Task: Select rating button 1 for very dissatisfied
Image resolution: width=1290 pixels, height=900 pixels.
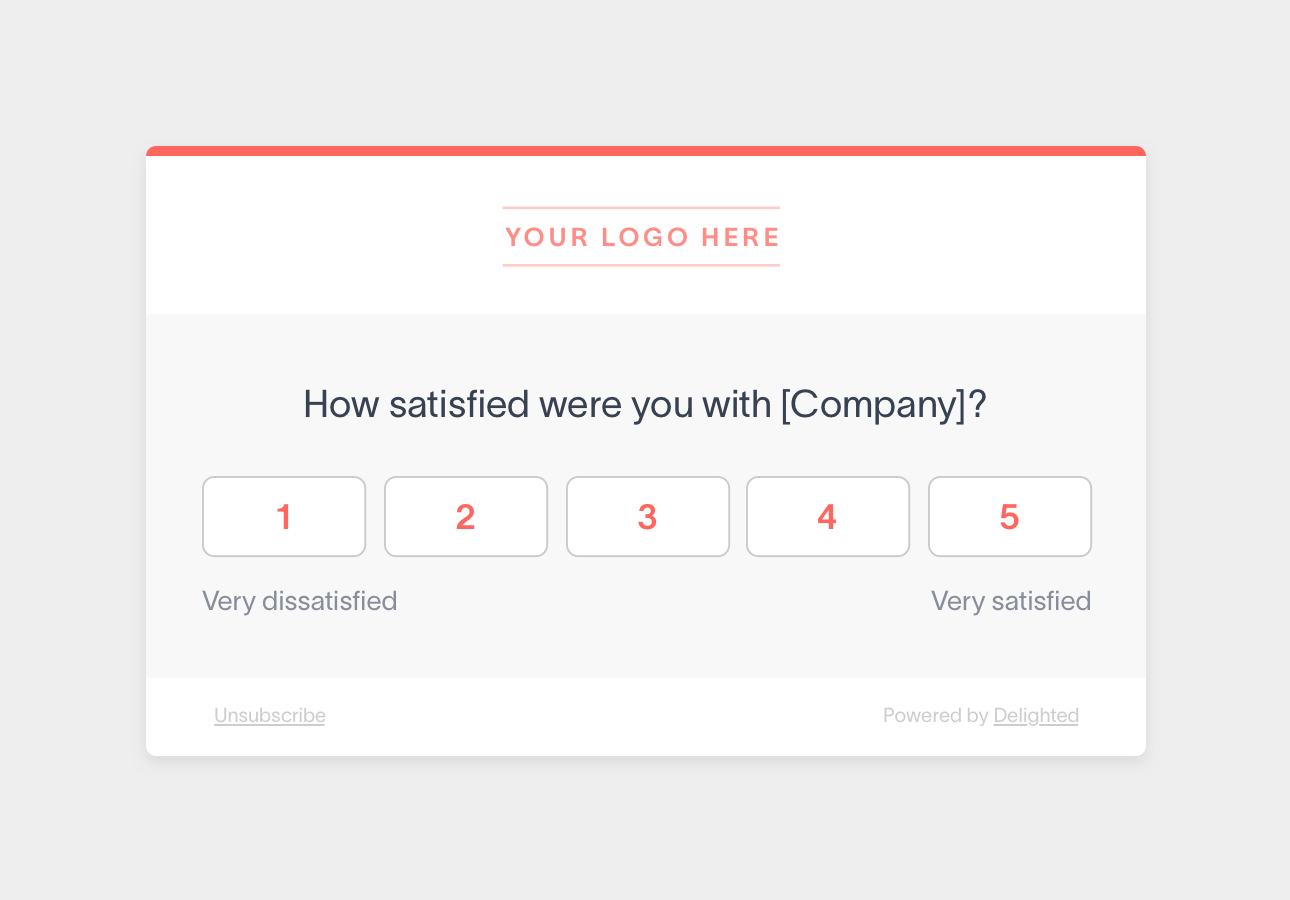Action: [284, 516]
